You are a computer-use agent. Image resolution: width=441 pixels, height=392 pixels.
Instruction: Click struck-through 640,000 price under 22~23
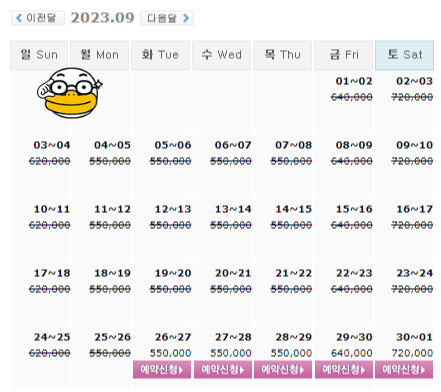click(x=352, y=289)
